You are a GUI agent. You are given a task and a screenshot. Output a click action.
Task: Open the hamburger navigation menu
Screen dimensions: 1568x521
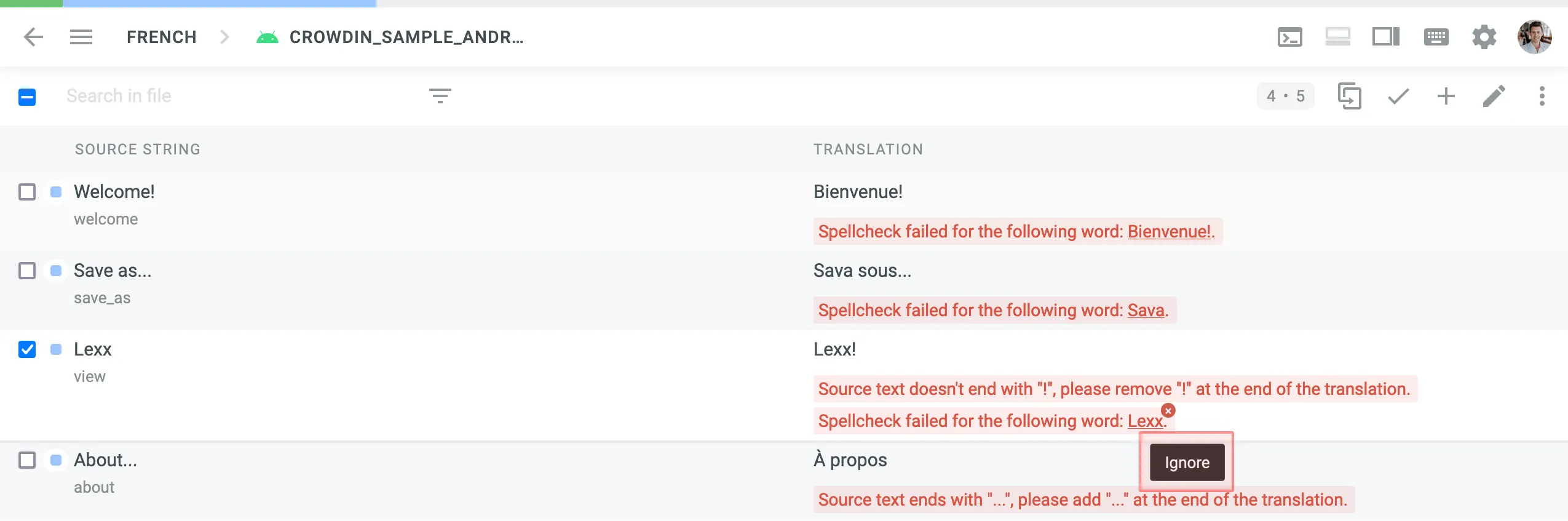click(x=81, y=37)
